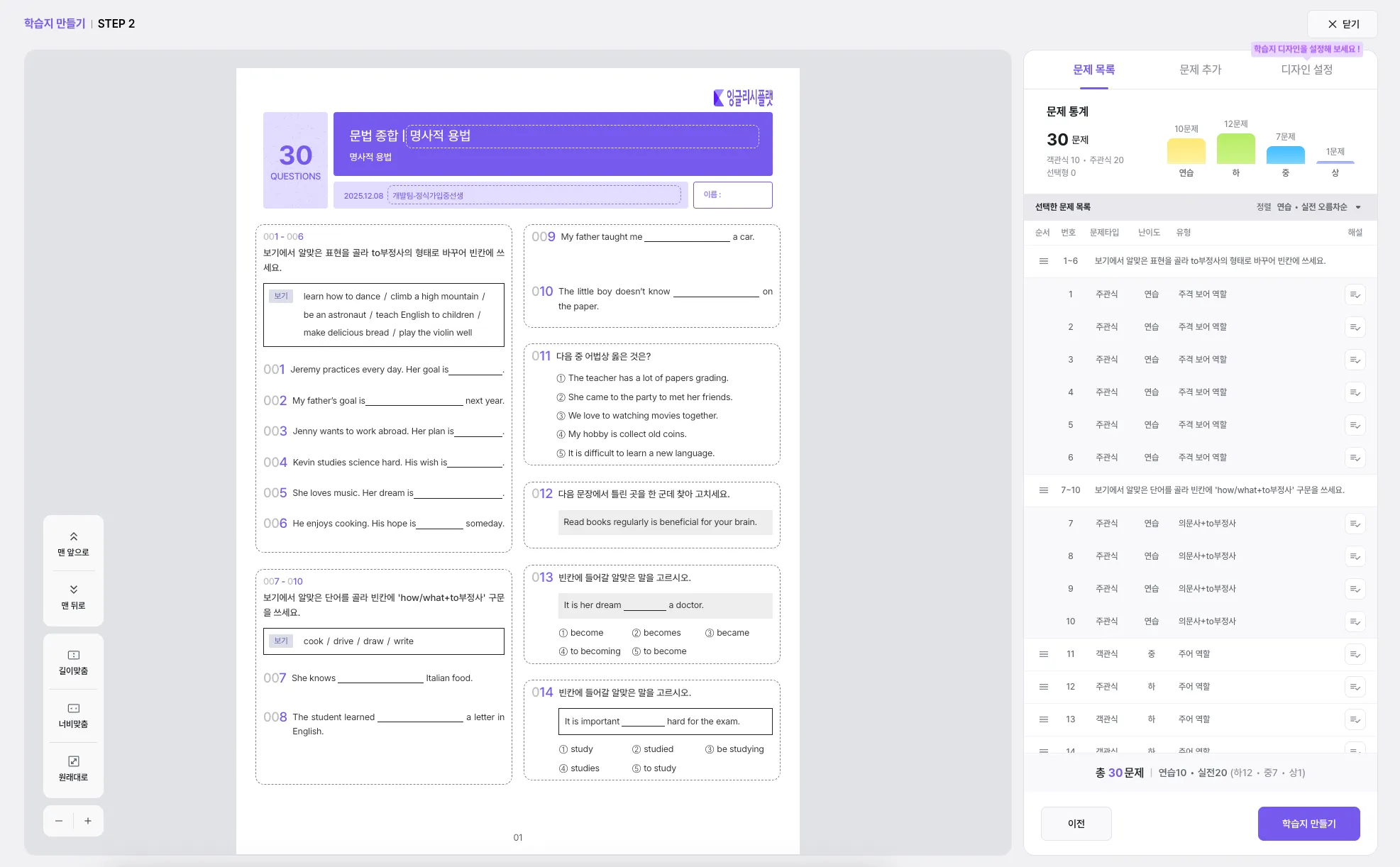The width and height of the screenshot is (1400, 867).
Task: Click the 원래대로 reset size icon
Action: click(x=73, y=761)
